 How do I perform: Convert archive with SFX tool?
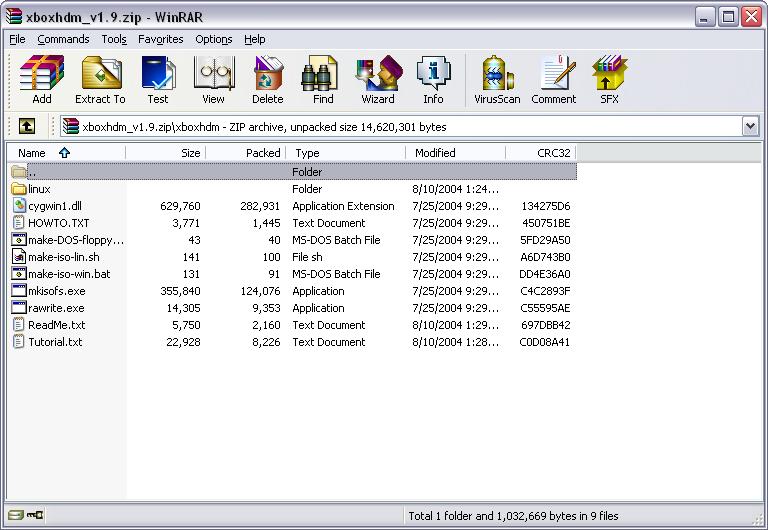tap(609, 80)
